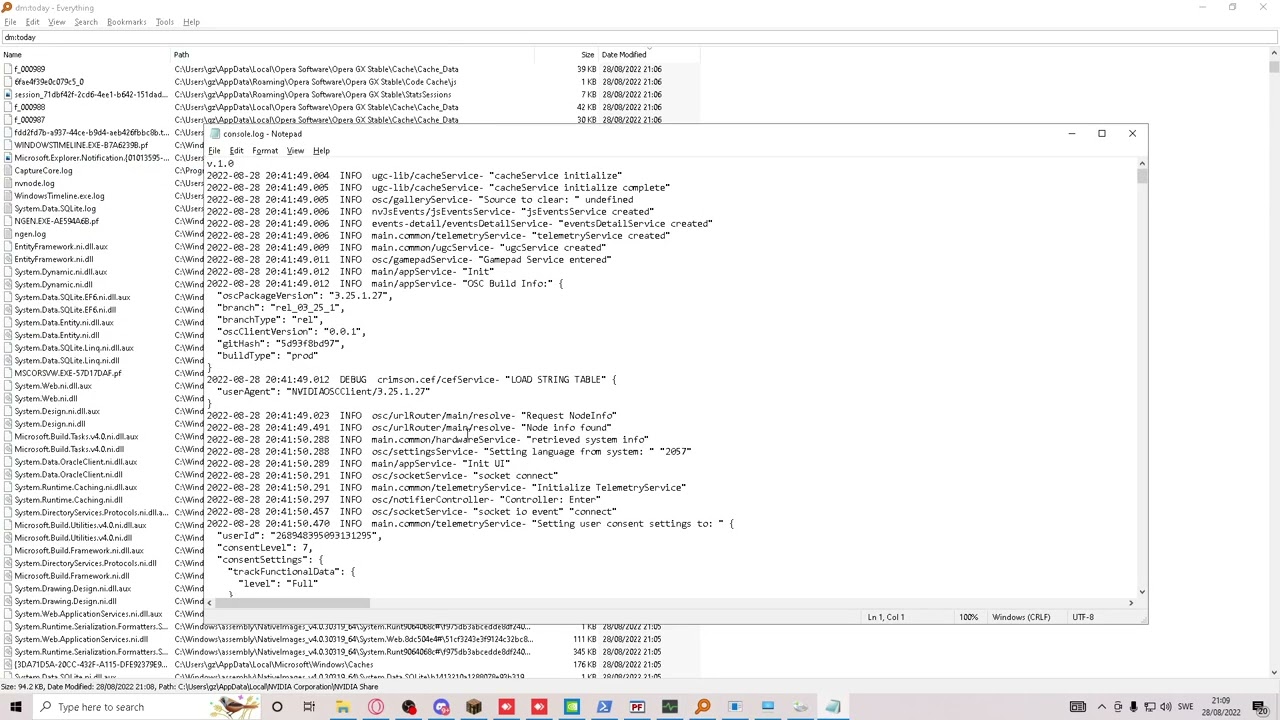Image resolution: width=1280 pixels, height=720 pixels.
Task: Show hidden system tray icons
Action: [1101, 707]
